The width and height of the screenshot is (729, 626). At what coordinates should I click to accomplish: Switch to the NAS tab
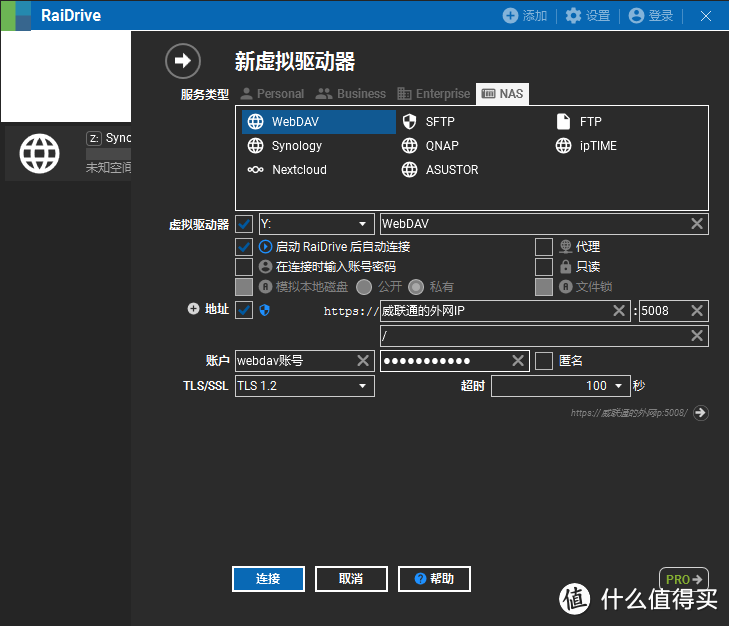[x=502, y=94]
